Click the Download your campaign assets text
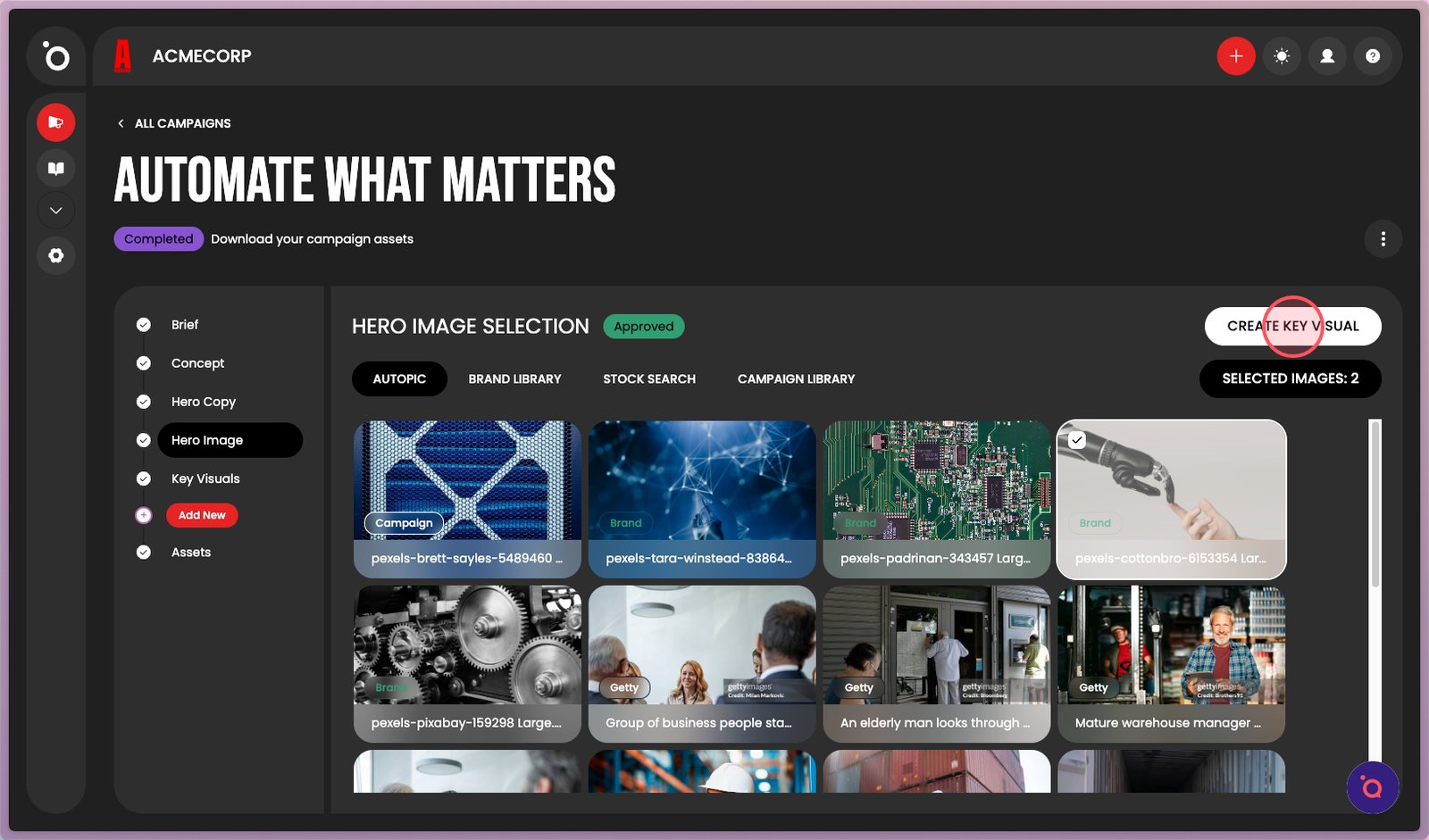 click(x=312, y=239)
